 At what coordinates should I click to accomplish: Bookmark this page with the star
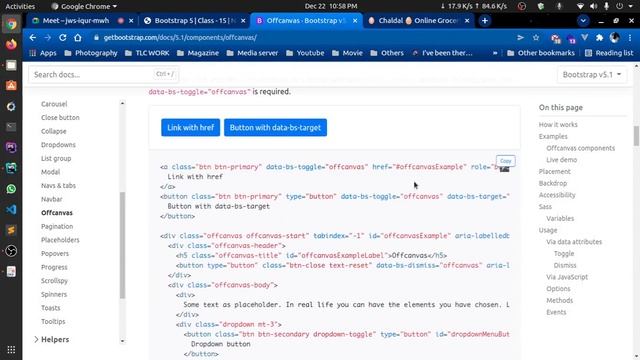point(536,38)
